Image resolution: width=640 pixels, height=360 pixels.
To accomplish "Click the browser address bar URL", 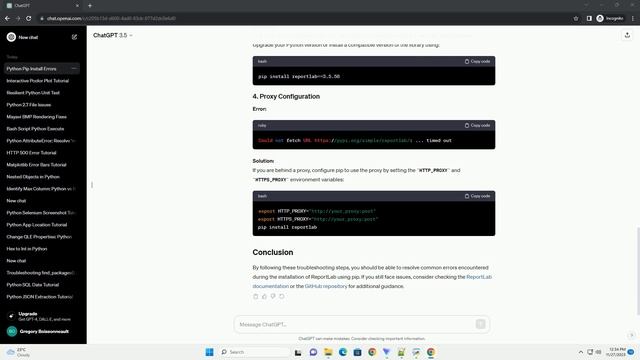I will click(x=111, y=18).
